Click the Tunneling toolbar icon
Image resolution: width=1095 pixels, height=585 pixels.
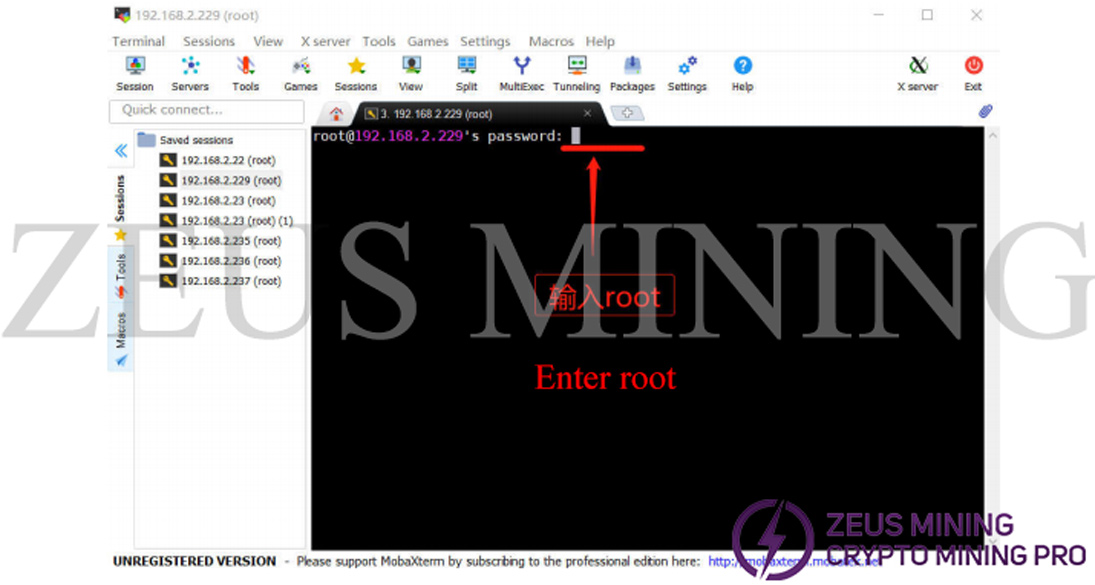[576, 73]
